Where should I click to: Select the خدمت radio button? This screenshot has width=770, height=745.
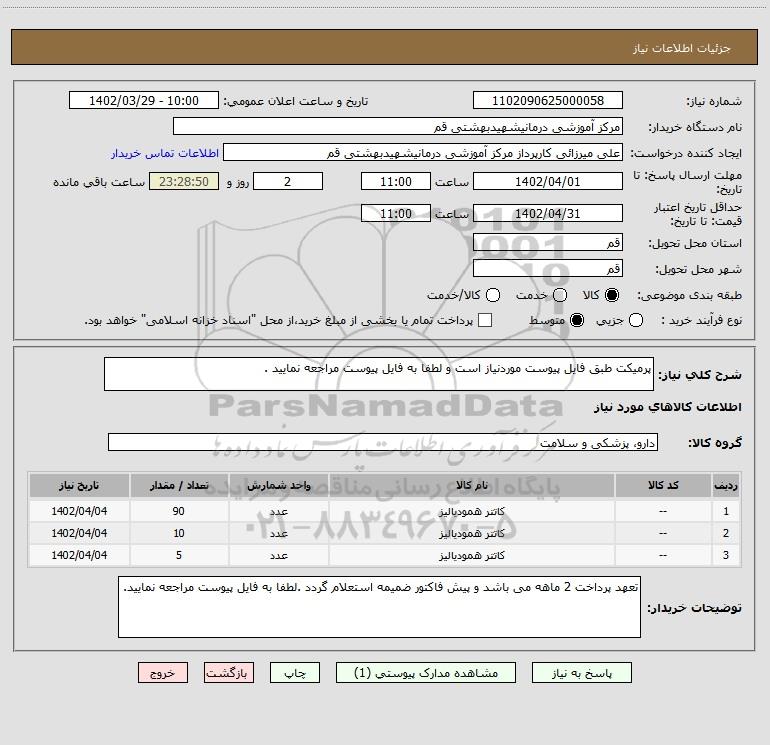(560, 295)
